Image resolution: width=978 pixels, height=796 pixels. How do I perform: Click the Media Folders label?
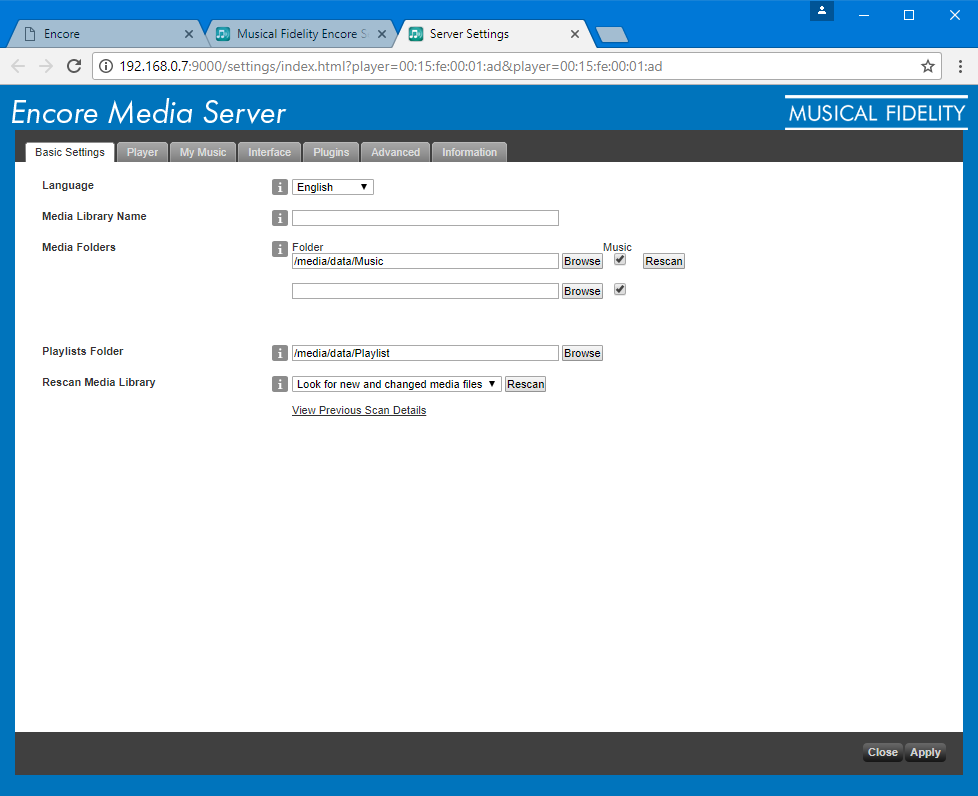[79, 247]
